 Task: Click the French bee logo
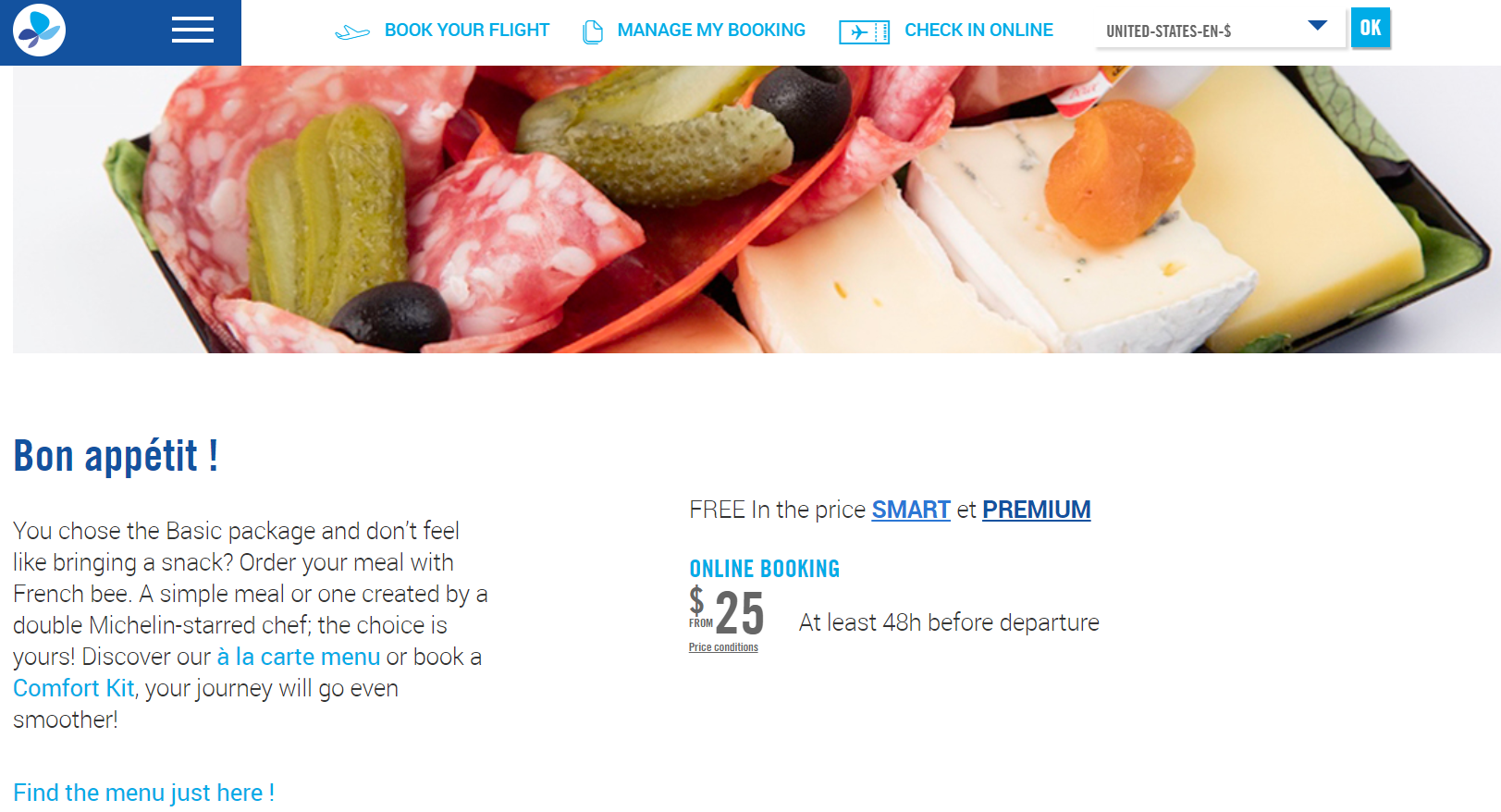(39, 31)
